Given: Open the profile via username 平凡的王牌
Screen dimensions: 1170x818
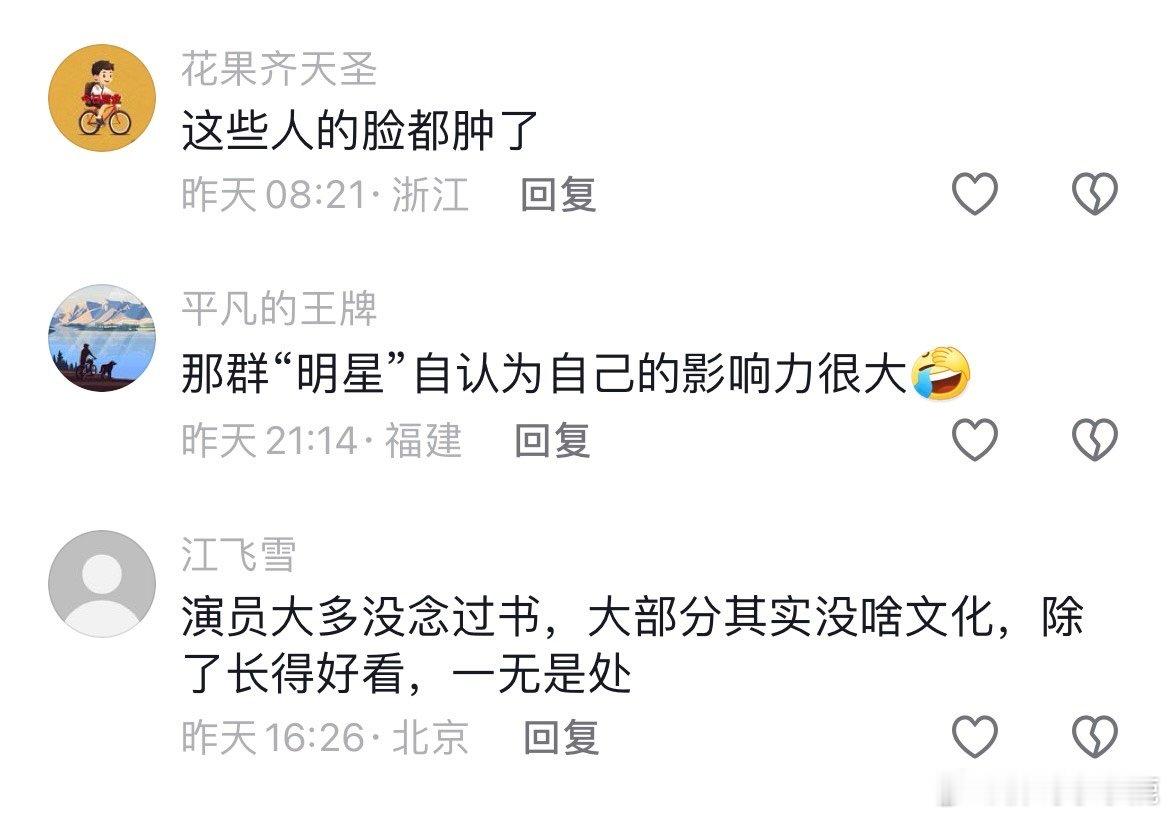Looking at the screenshot, I should pos(279,309).
